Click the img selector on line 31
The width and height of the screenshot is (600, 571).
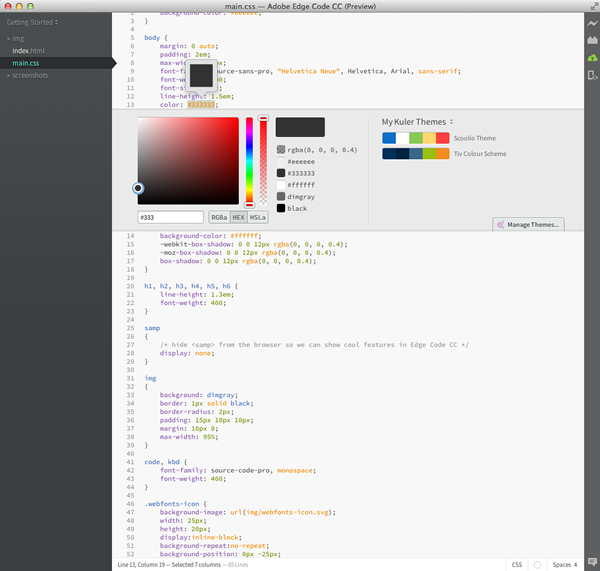pos(150,378)
